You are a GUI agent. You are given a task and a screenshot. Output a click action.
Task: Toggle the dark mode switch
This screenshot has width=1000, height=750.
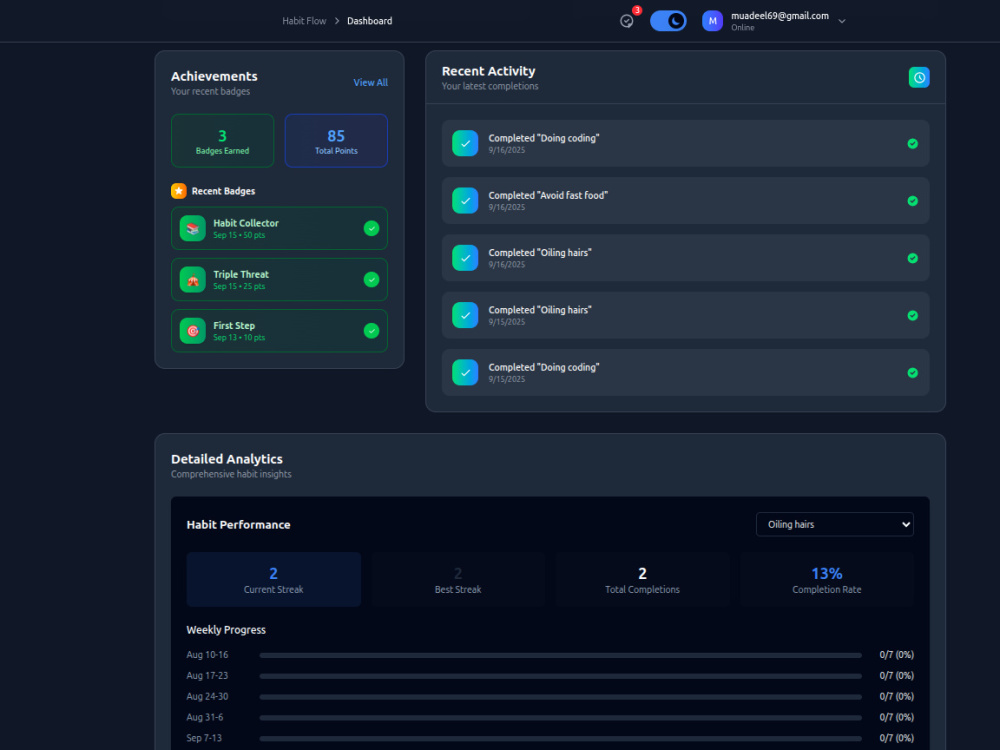668,21
